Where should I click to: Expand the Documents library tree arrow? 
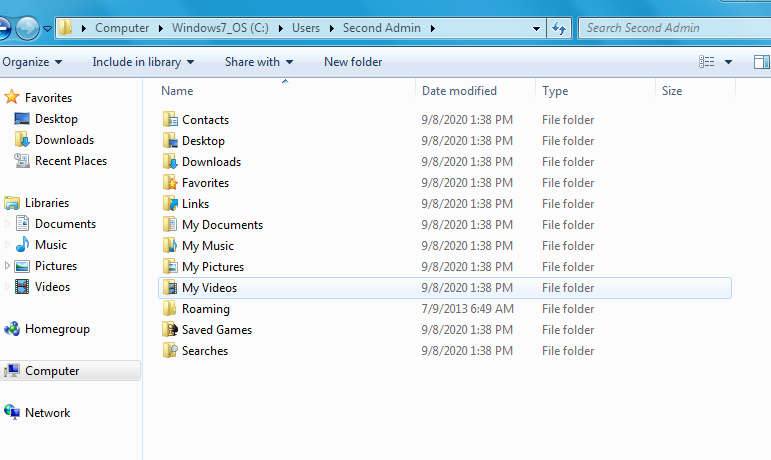coord(7,224)
